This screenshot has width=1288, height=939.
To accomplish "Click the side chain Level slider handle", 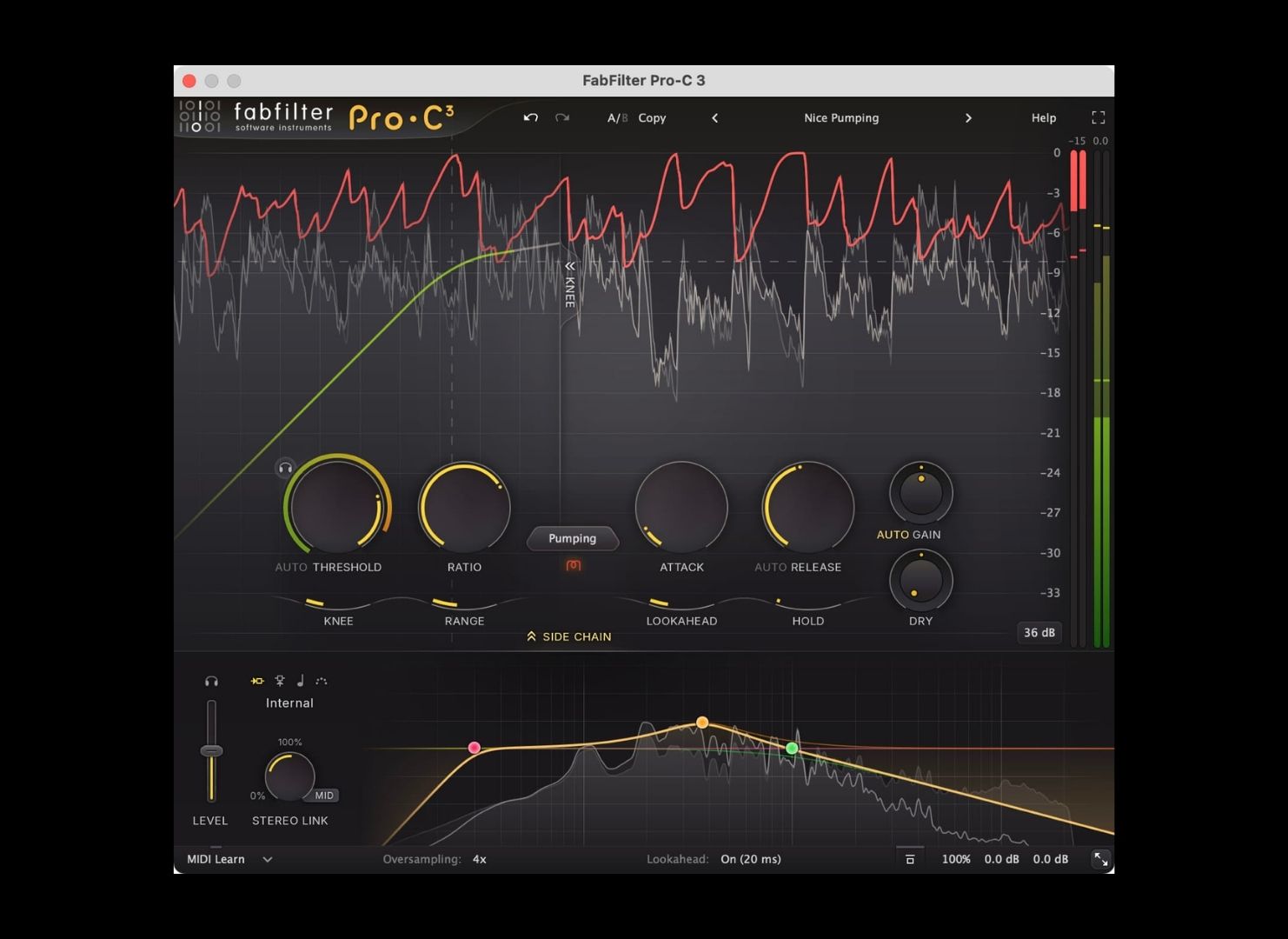I will pos(211,751).
